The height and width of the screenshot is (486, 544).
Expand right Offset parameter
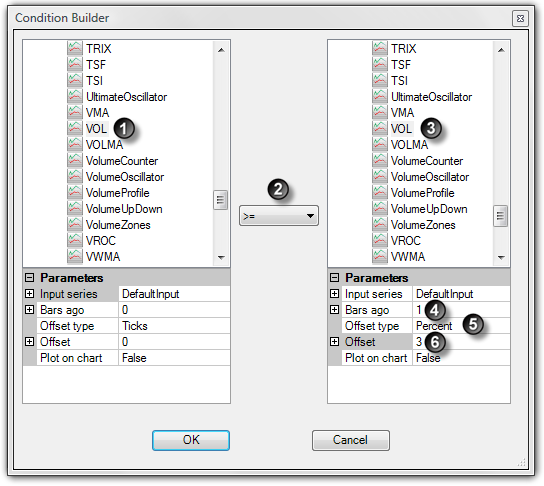pos(334,342)
